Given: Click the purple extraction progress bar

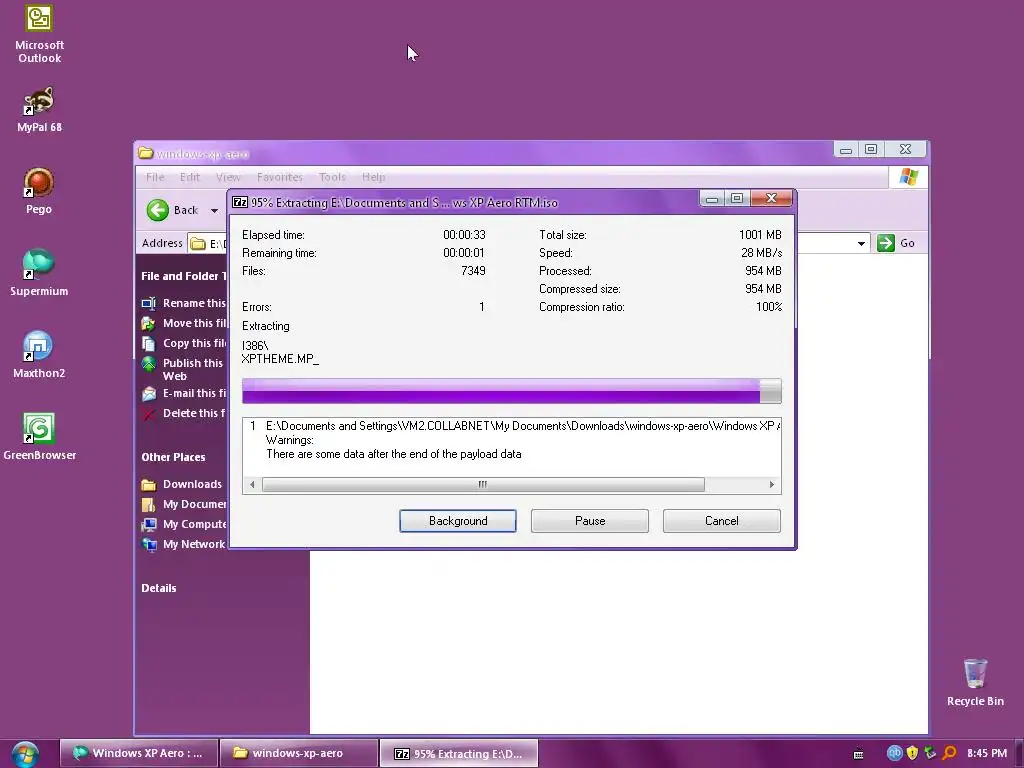Looking at the screenshot, I should 511,391.
